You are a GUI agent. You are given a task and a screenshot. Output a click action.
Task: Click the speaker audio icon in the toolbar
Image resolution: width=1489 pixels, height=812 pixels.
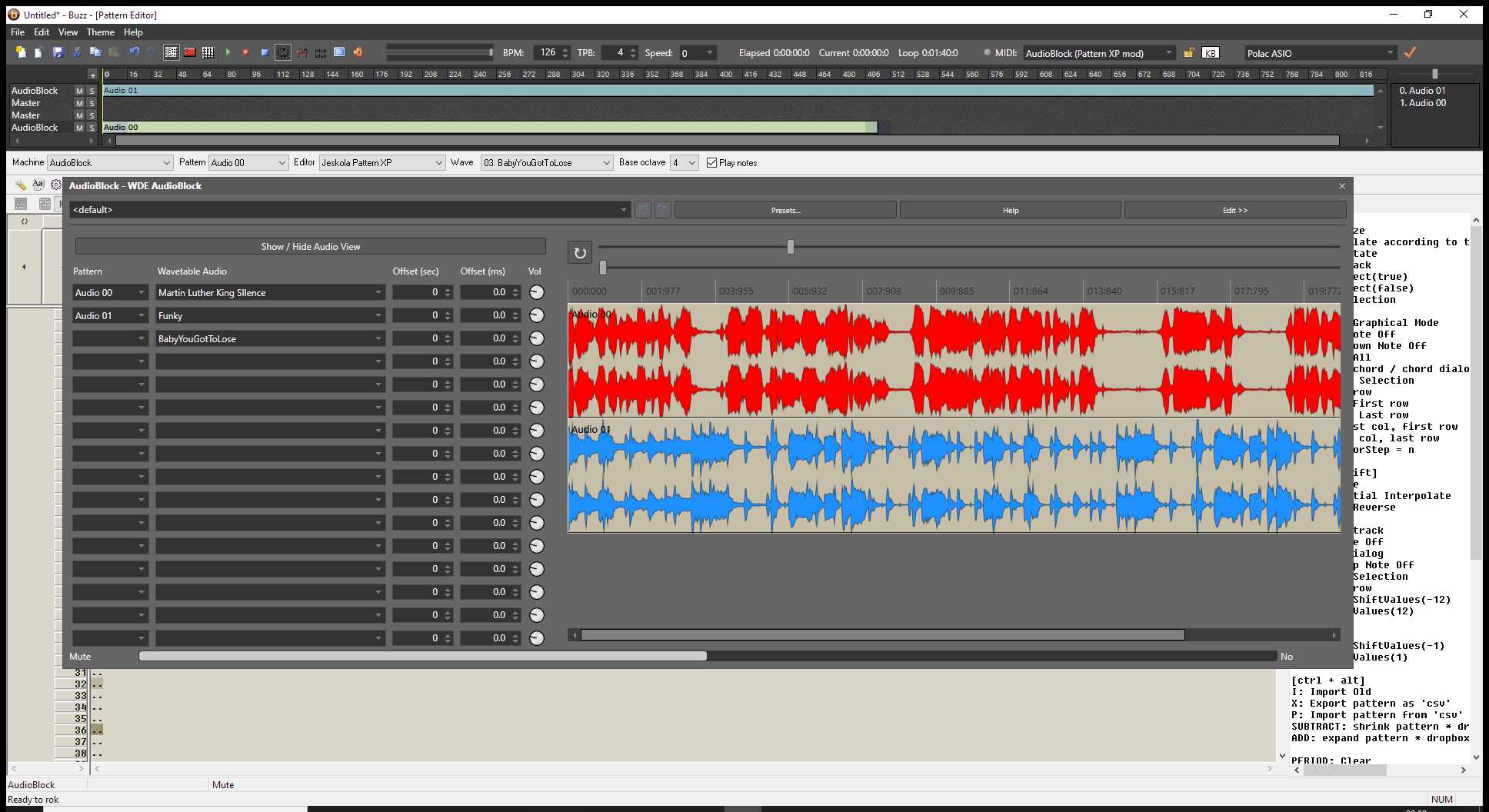click(357, 52)
